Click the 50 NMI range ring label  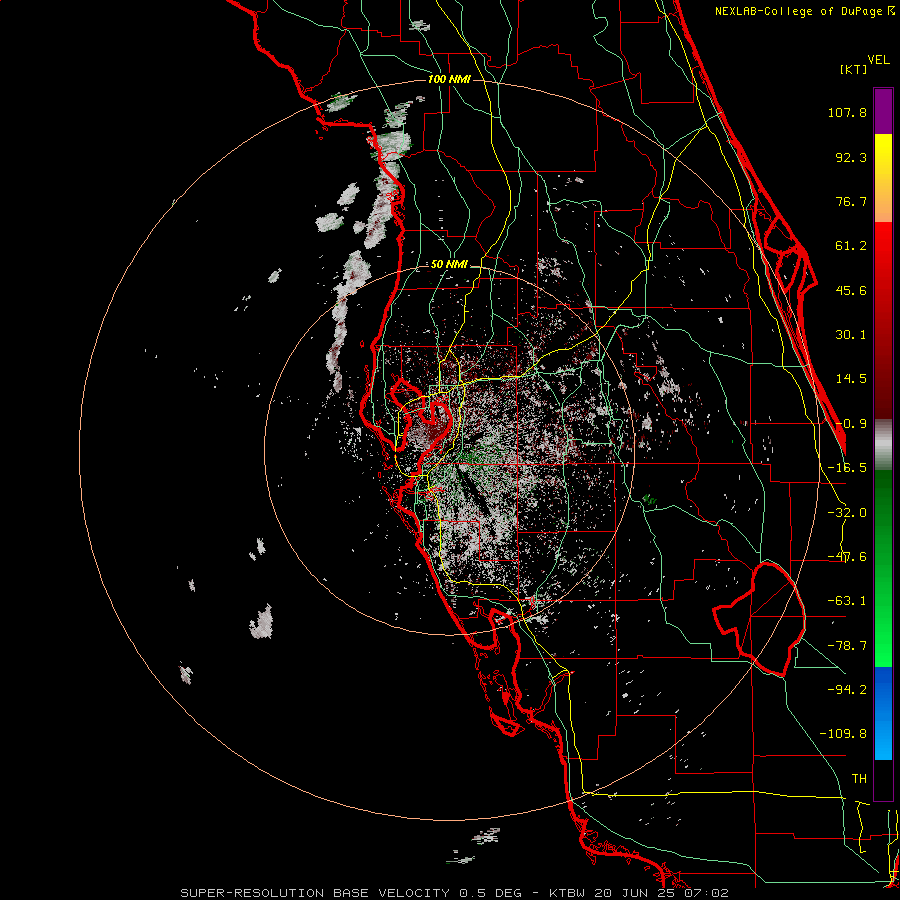[449, 265]
